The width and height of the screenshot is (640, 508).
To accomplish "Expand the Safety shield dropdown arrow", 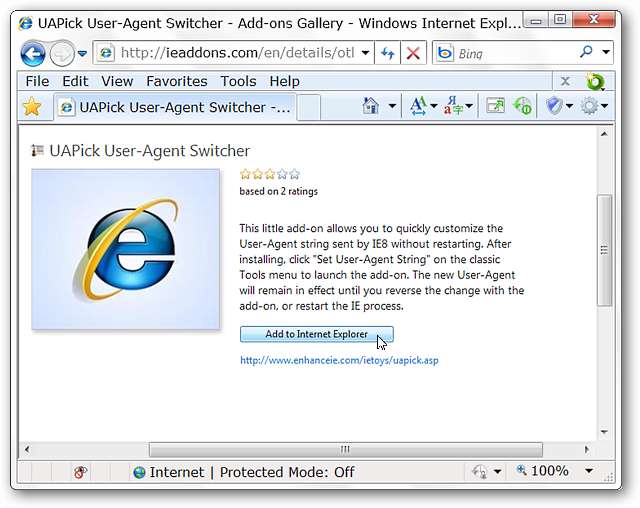I will pos(569,106).
